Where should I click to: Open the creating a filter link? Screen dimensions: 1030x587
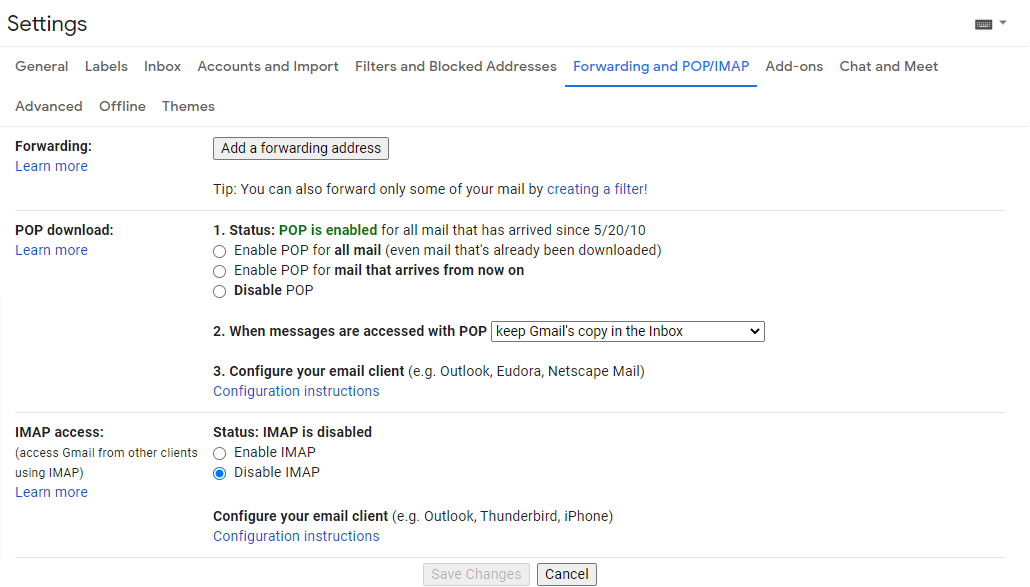596,188
